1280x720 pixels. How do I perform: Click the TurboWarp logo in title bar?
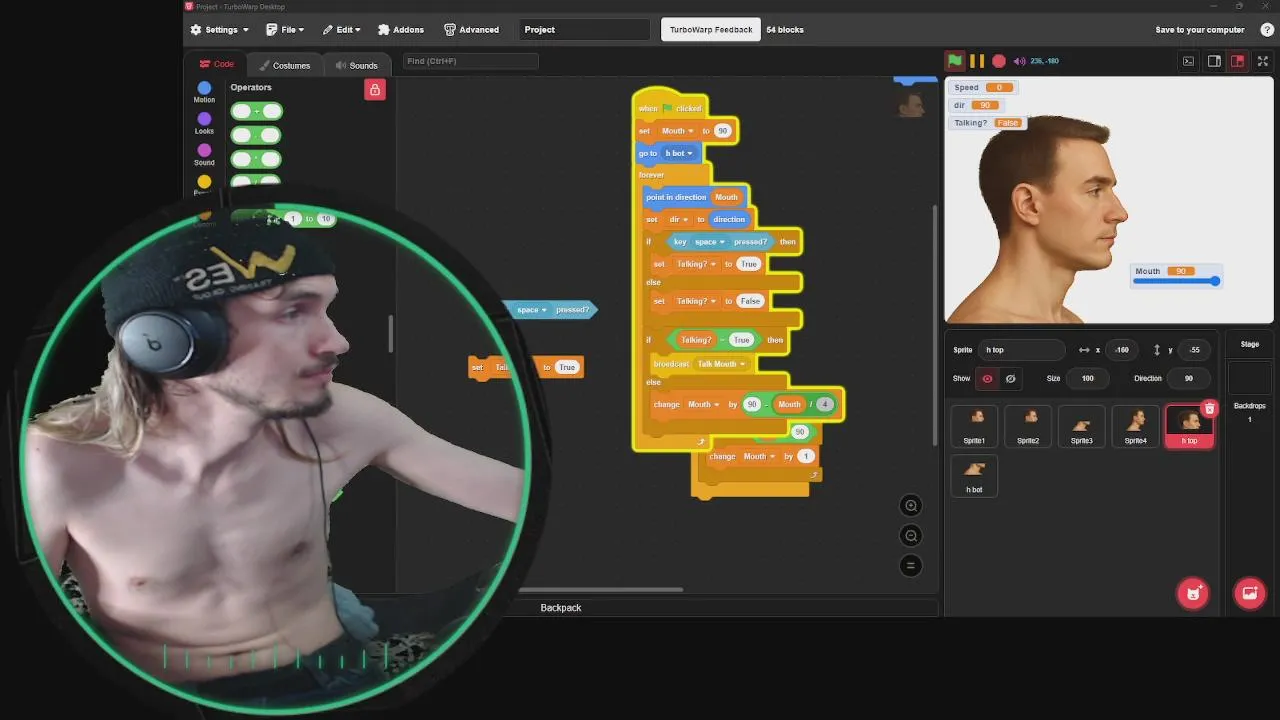(190, 6)
